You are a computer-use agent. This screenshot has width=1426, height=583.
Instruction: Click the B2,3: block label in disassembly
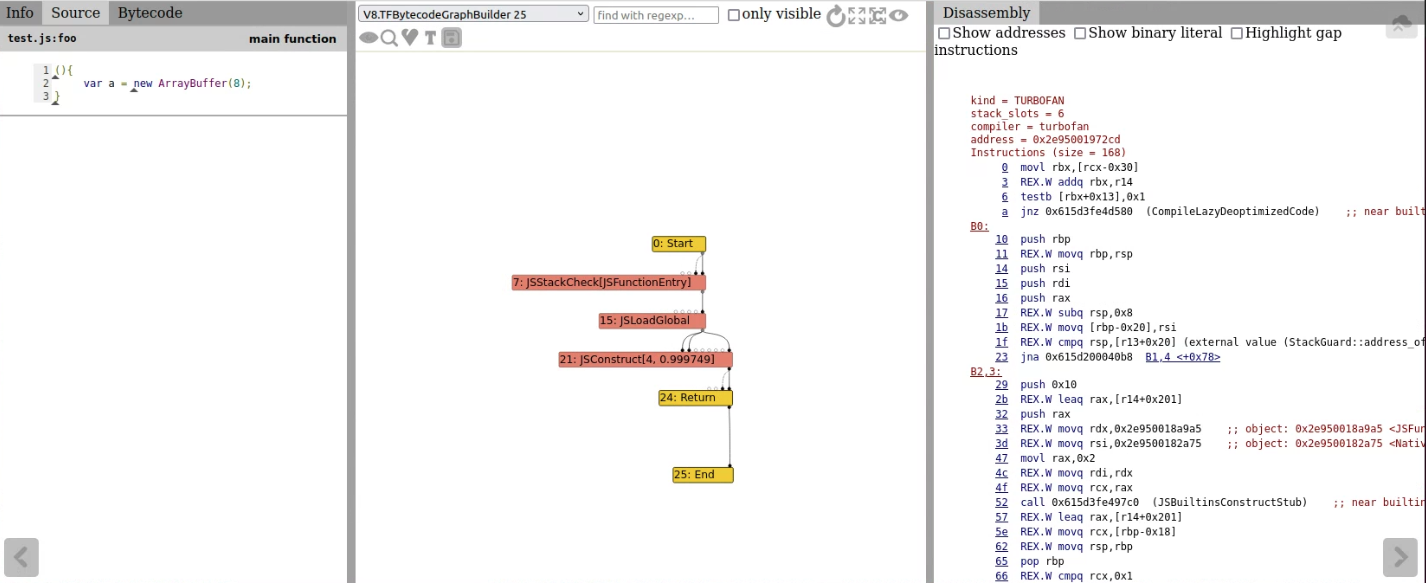986,372
